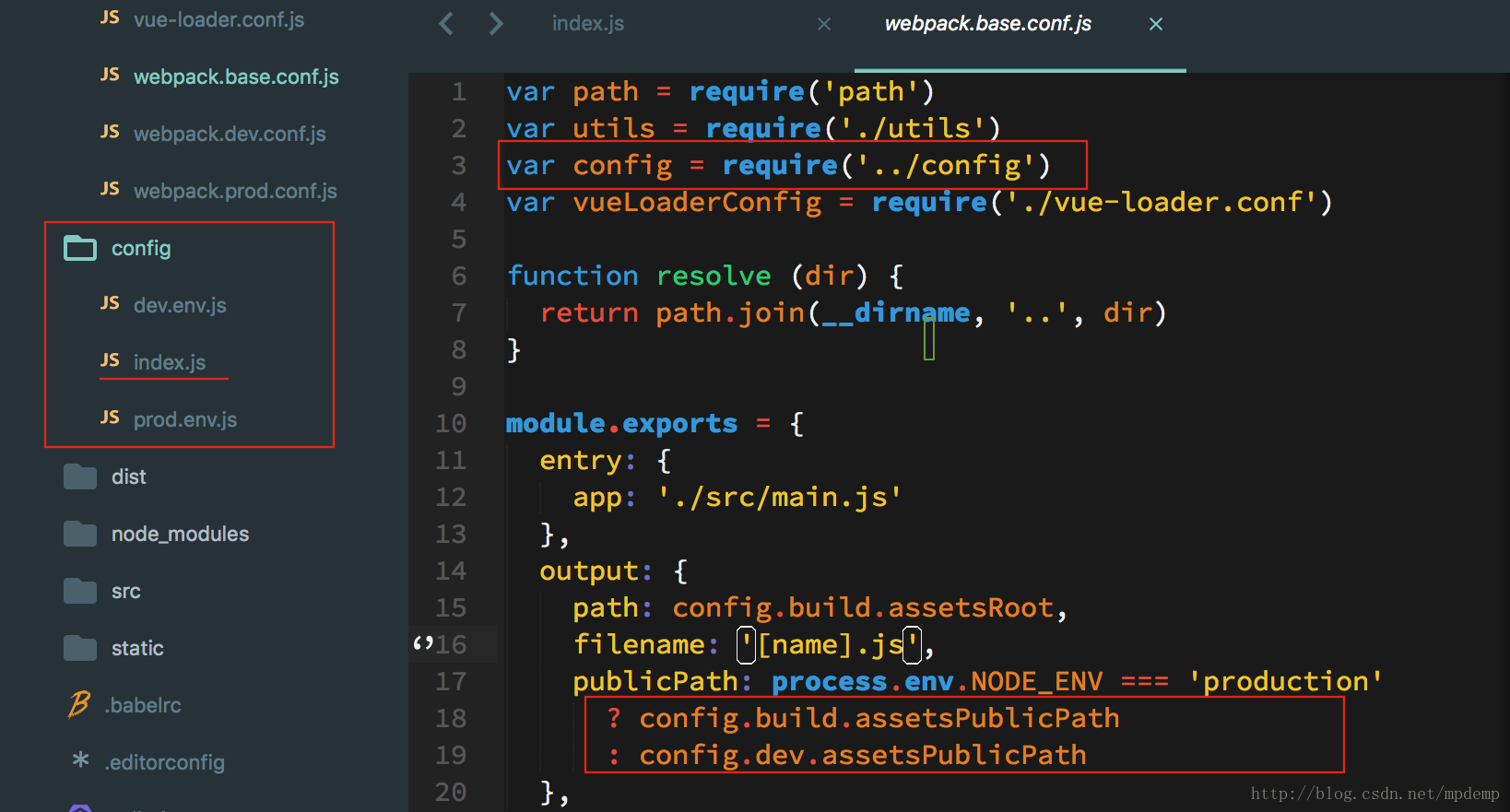
Task: Open the .editorconfig file
Action: click(x=165, y=762)
